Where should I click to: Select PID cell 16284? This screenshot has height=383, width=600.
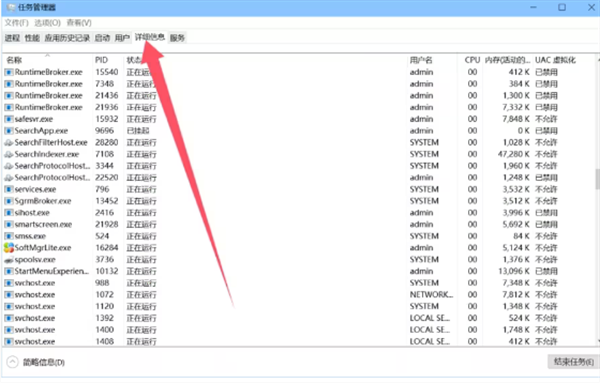[x=107, y=248]
